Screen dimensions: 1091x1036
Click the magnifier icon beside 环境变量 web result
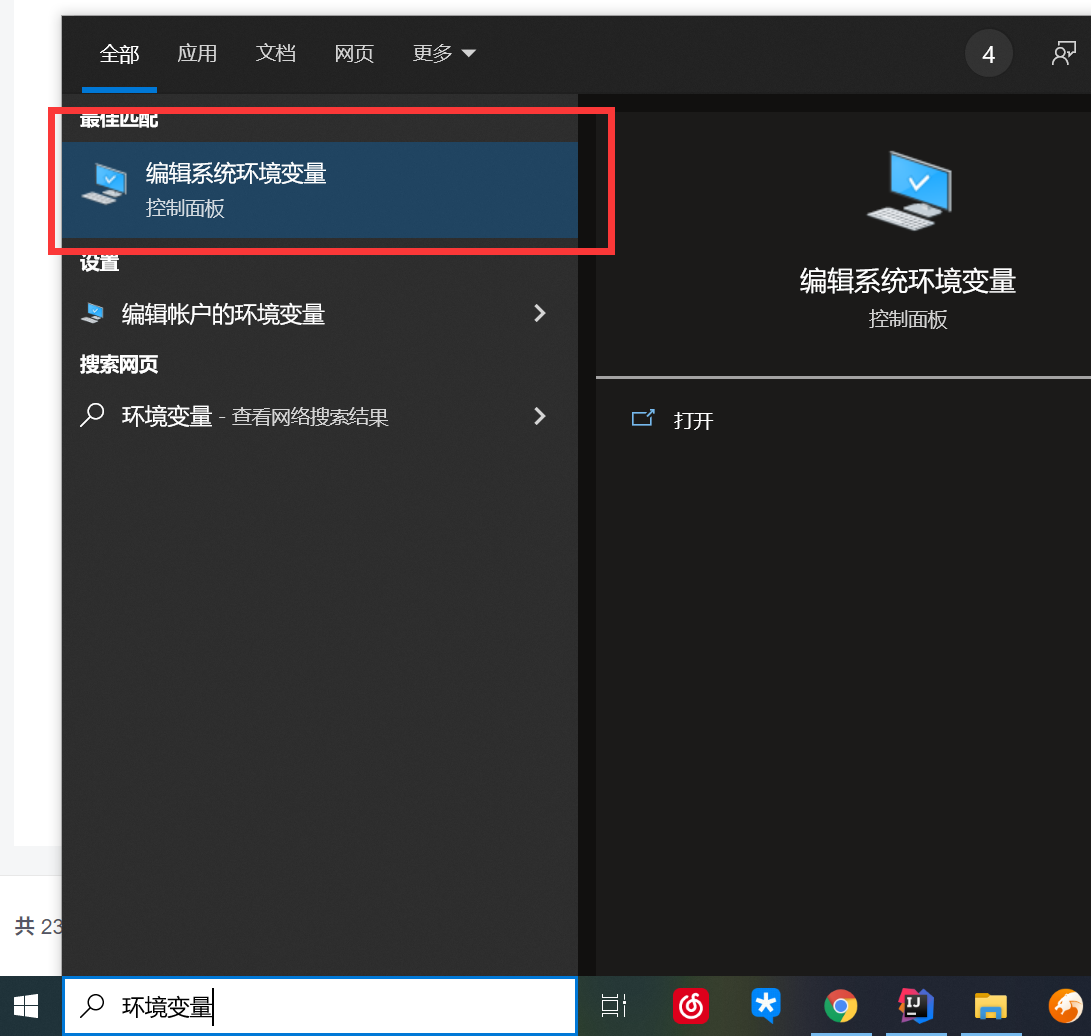92,415
